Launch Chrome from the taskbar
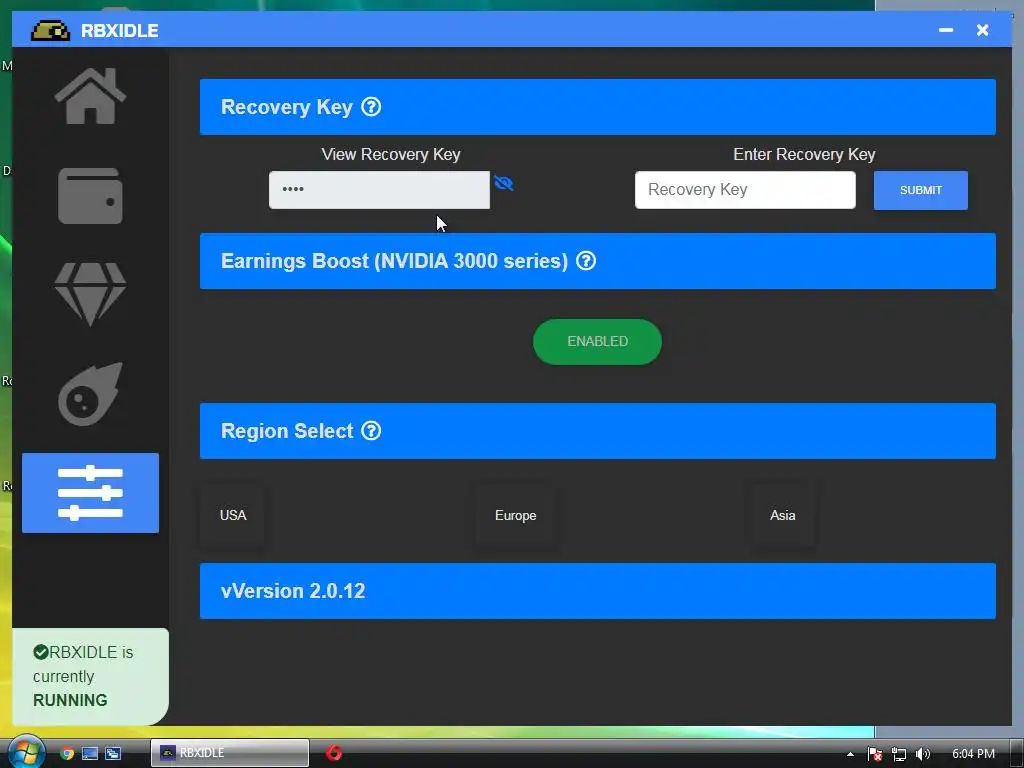 (x=67, y=753)
